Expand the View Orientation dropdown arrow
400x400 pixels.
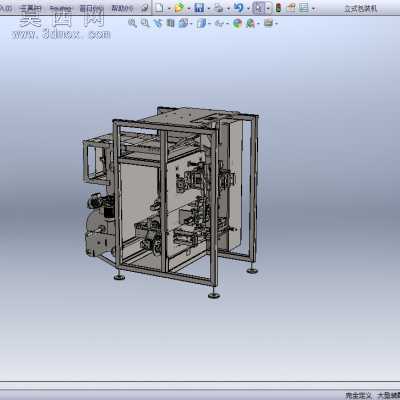[x=191, y=24]
